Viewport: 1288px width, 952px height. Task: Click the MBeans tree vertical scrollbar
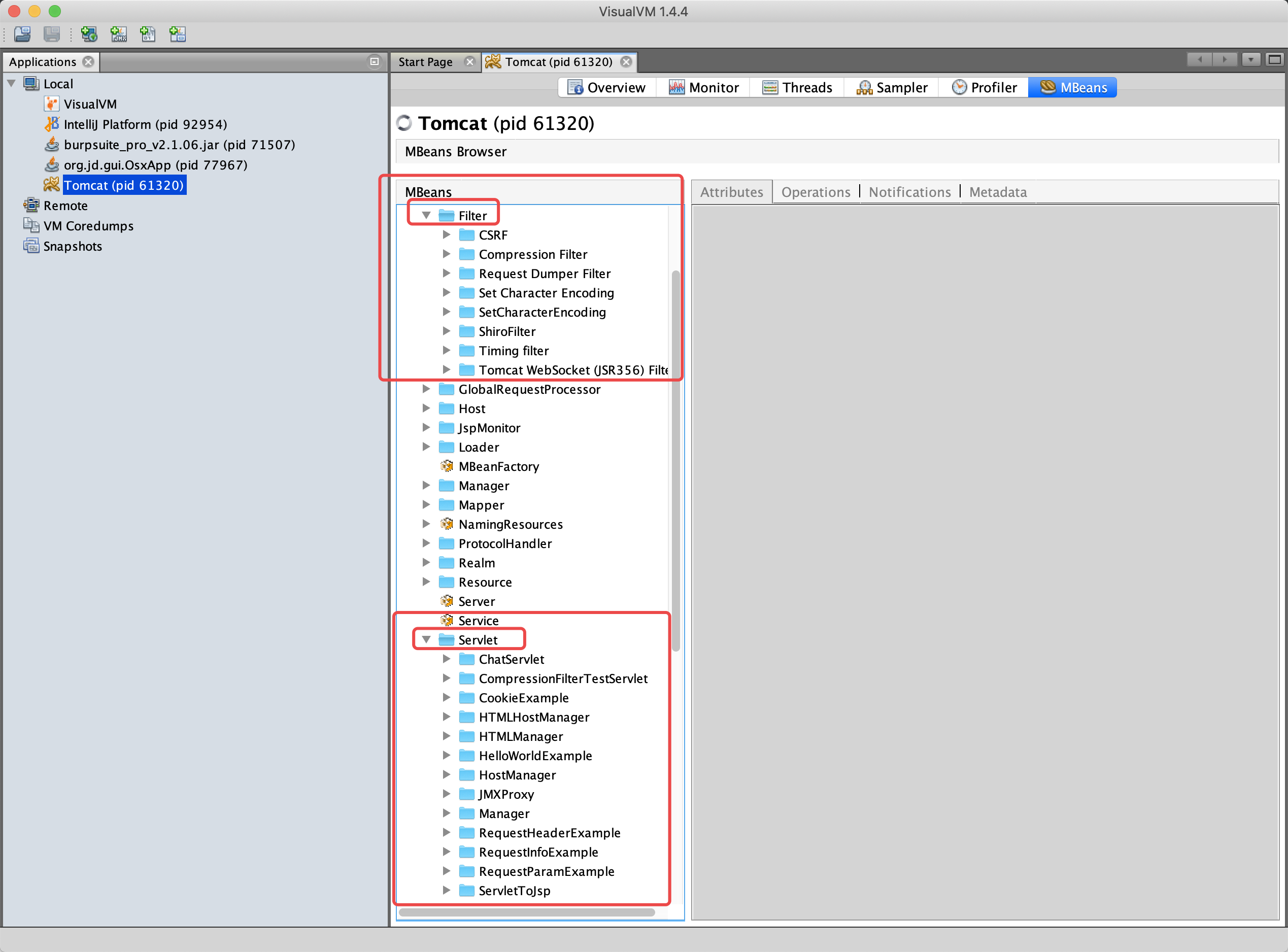(x=675, y=461)
